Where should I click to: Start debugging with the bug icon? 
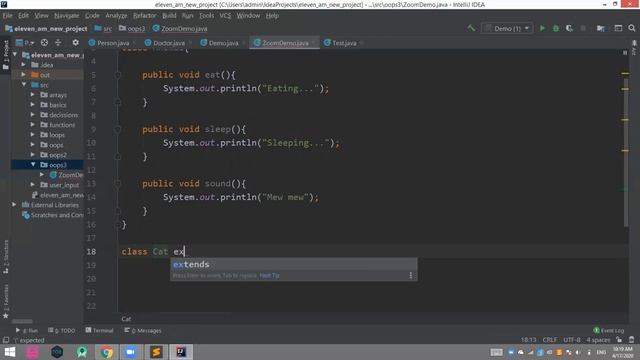[556, 28]
